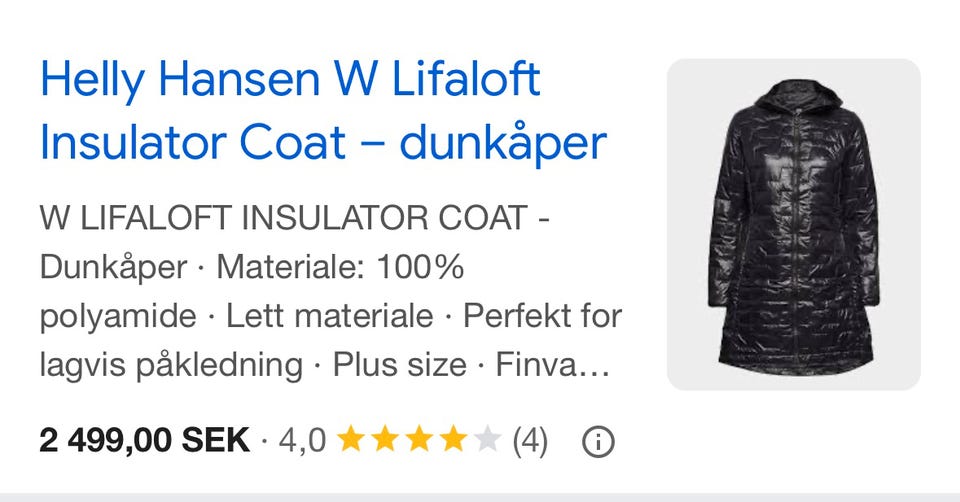Click the 'Plus size' attribute text
The width and height of the screenshot is (960, 502).
pyautogui.click(x=400, y=365)
